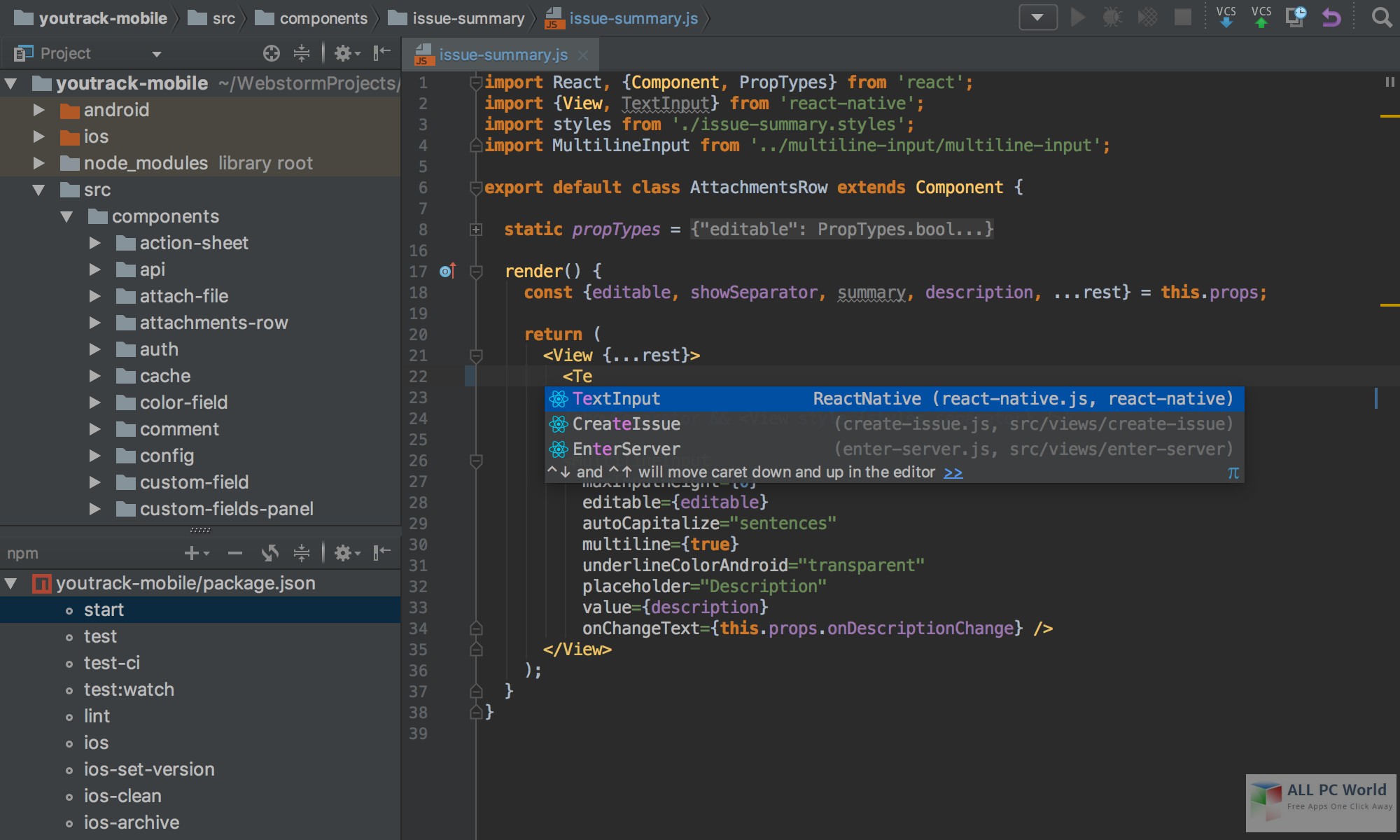
Task: Select CreateIssue from autocomplete suggestions
Action: pyautogui.click(x=625, y=423)
